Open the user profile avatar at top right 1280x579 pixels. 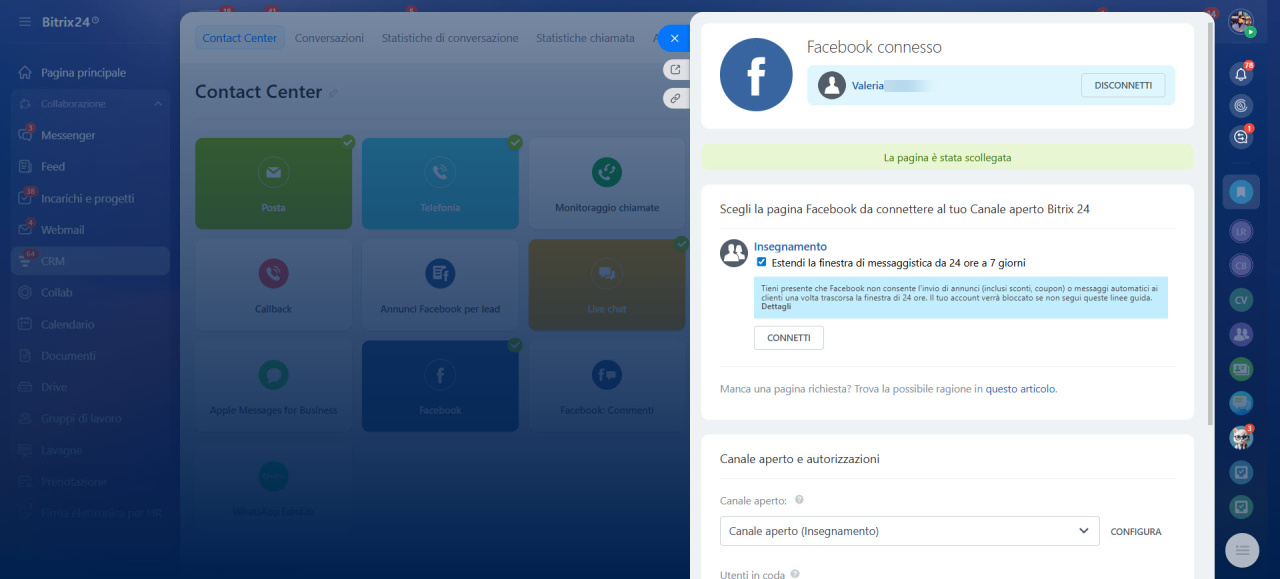click(1241, 22)
